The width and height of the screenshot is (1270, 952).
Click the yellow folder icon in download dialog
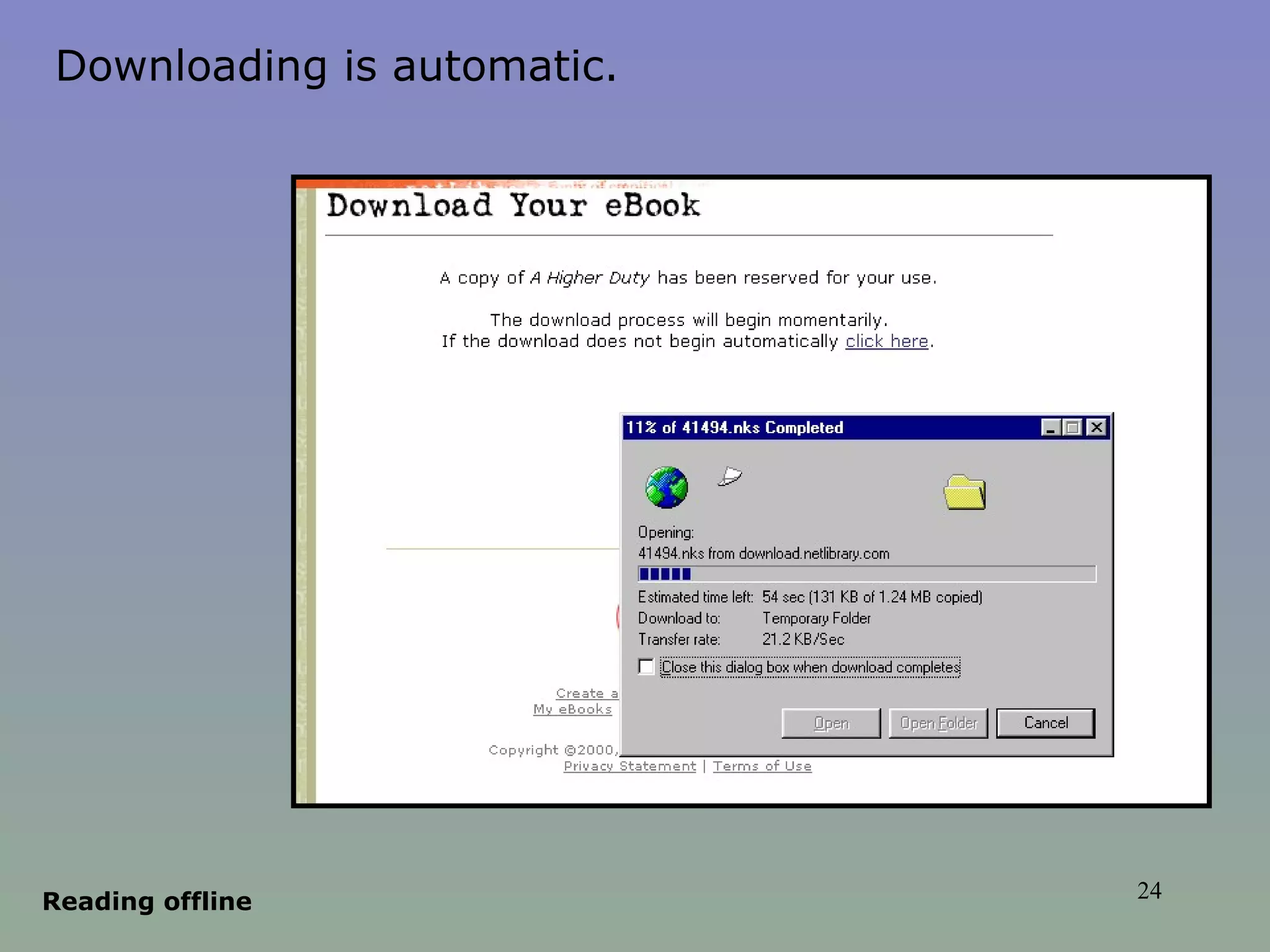(x=965, y=492)
